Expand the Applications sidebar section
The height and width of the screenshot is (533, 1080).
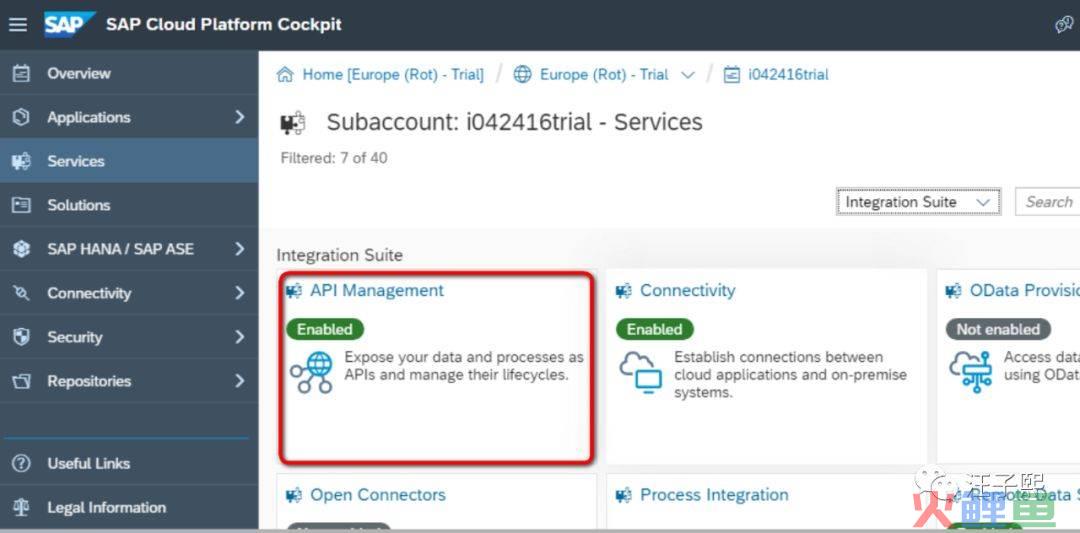[239, 117]
